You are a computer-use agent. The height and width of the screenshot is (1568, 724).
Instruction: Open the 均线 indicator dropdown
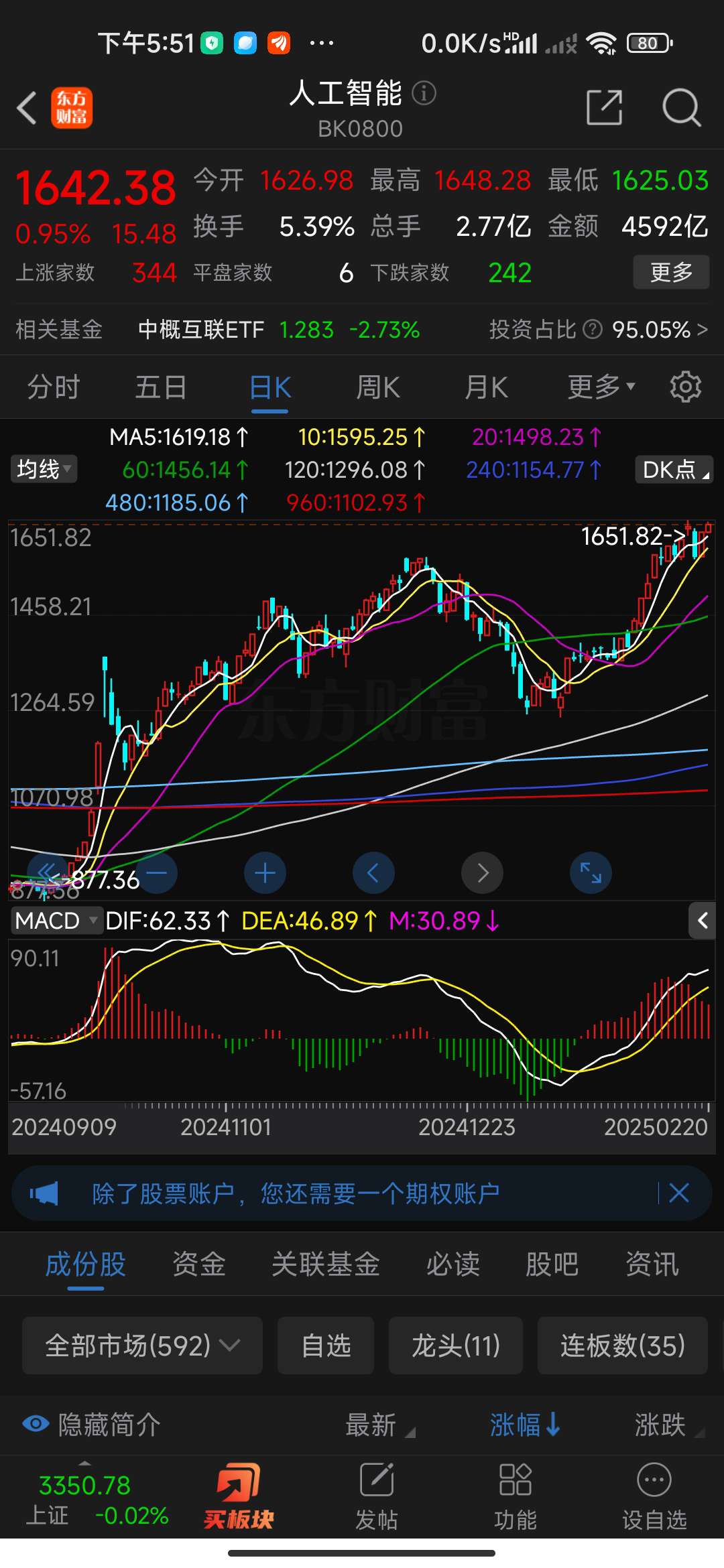[44, 469]
